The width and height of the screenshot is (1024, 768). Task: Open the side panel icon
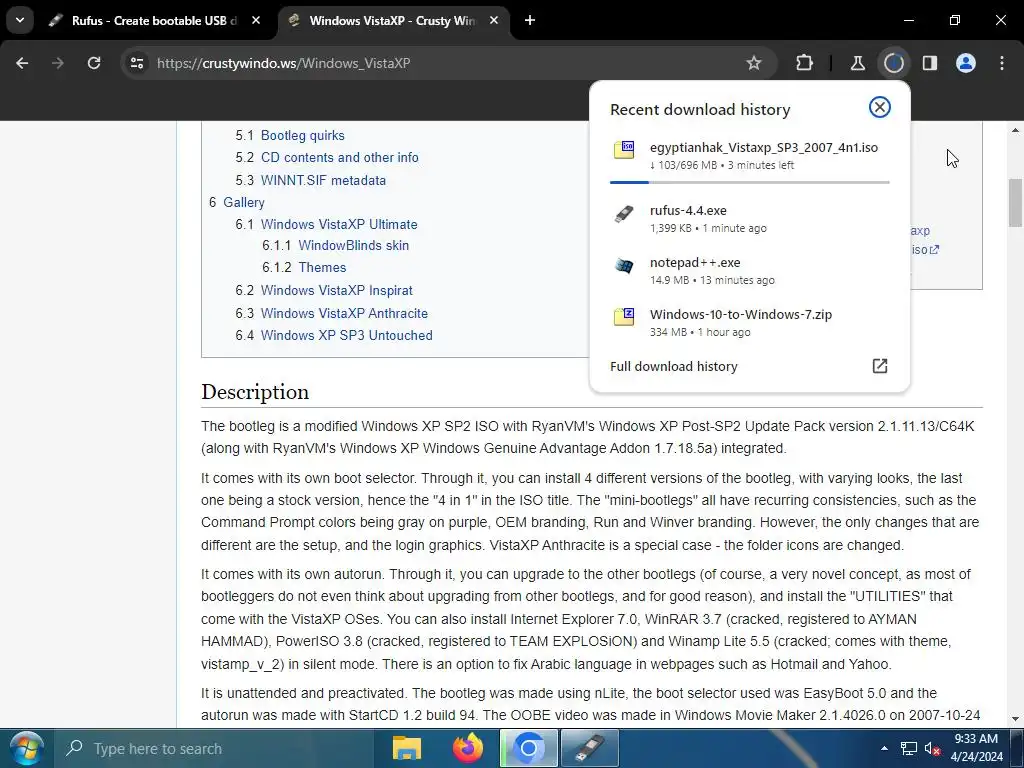point(930,63)
